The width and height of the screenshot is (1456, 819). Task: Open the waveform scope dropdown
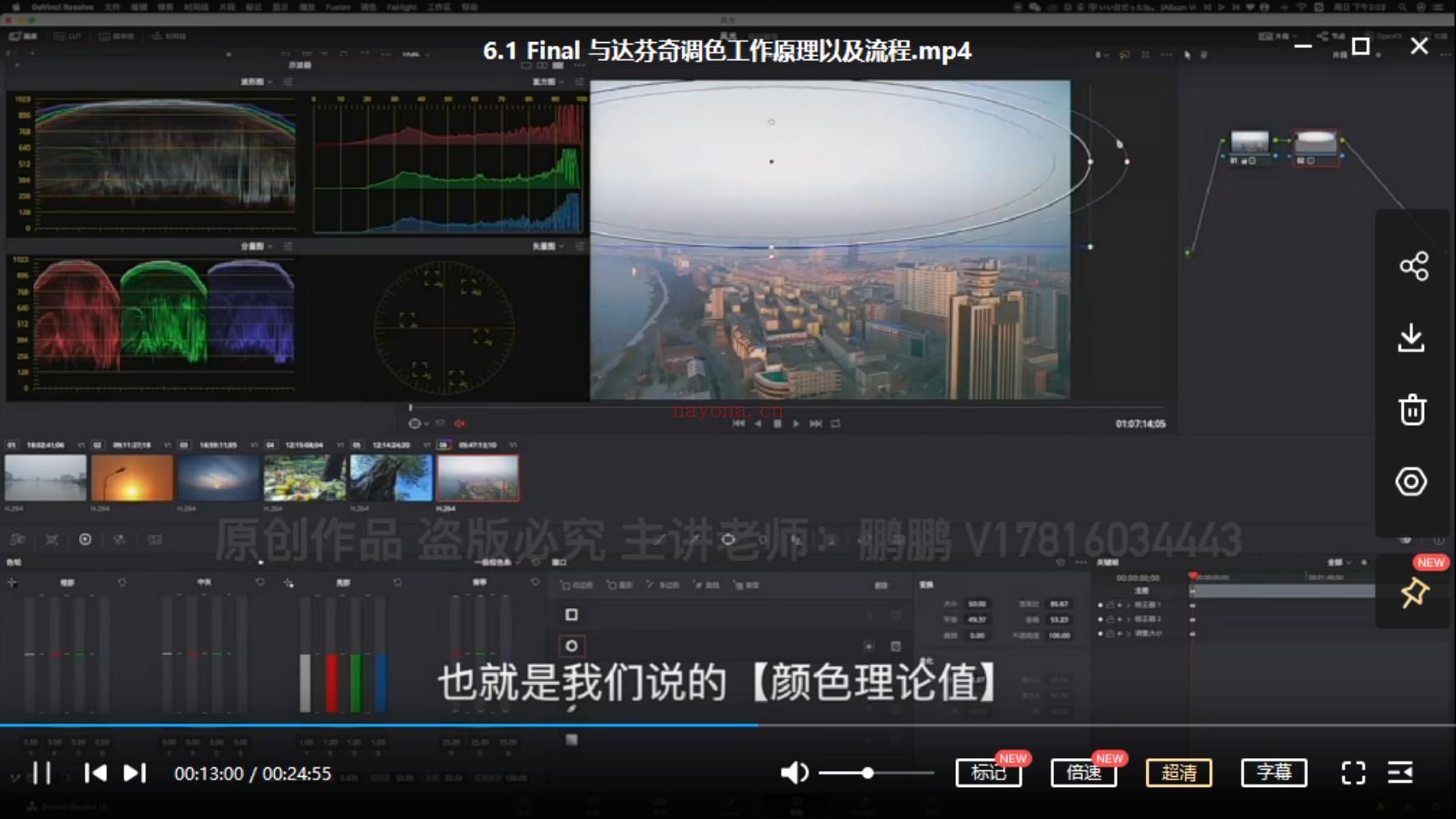pyautogui.click(x=257, y=82)
